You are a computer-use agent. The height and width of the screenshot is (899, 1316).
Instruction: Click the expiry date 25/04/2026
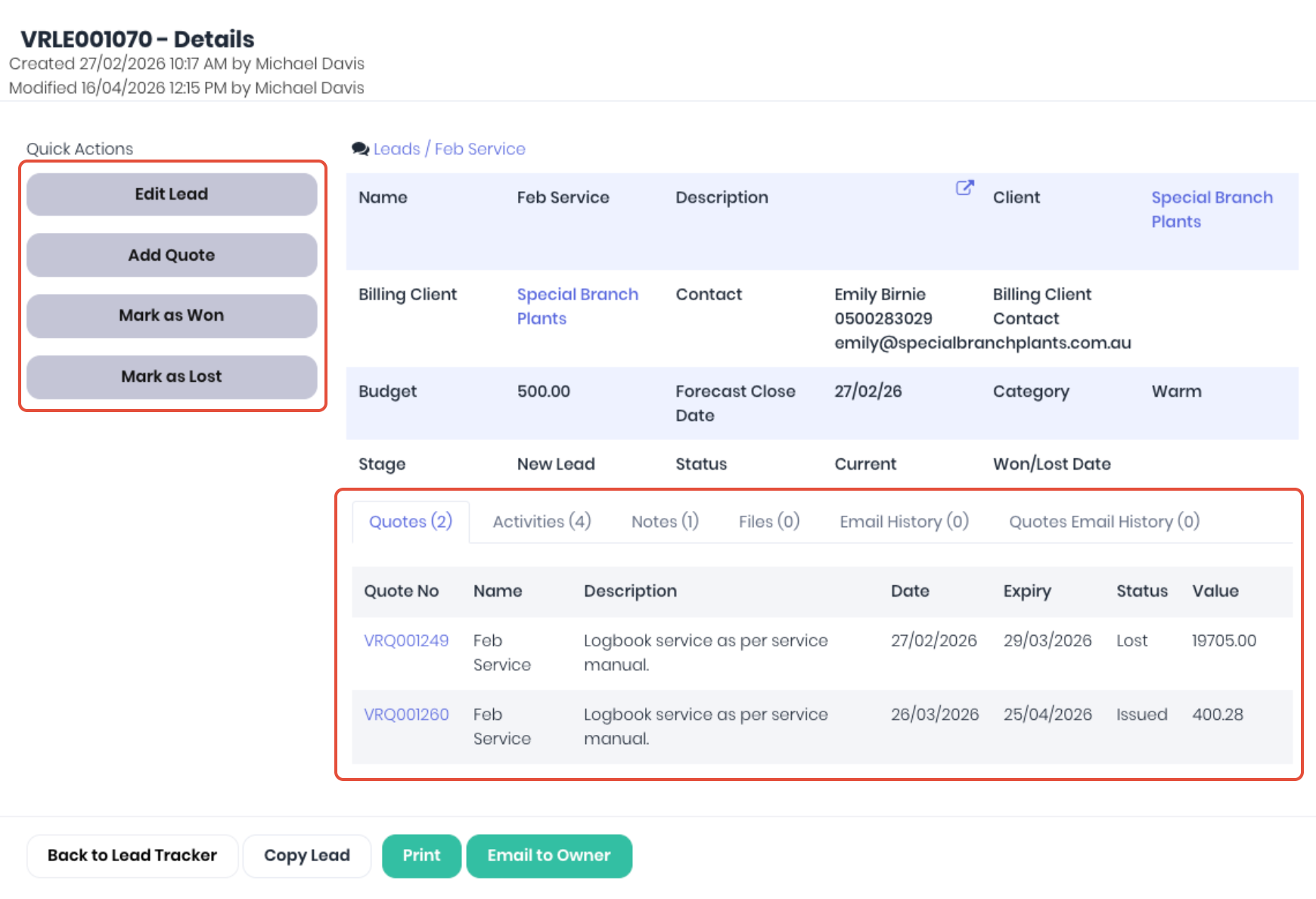click(1048, 715)
